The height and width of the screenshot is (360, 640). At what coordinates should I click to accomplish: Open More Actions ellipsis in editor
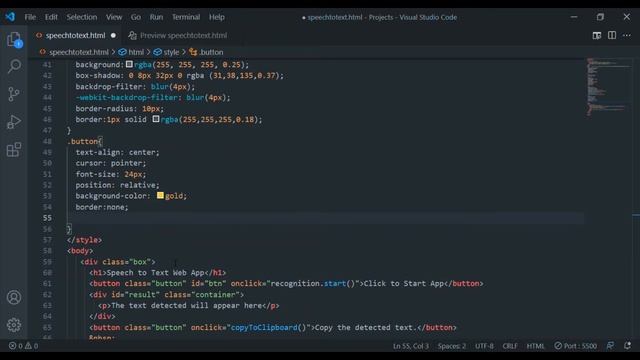(x=627, y=36)
